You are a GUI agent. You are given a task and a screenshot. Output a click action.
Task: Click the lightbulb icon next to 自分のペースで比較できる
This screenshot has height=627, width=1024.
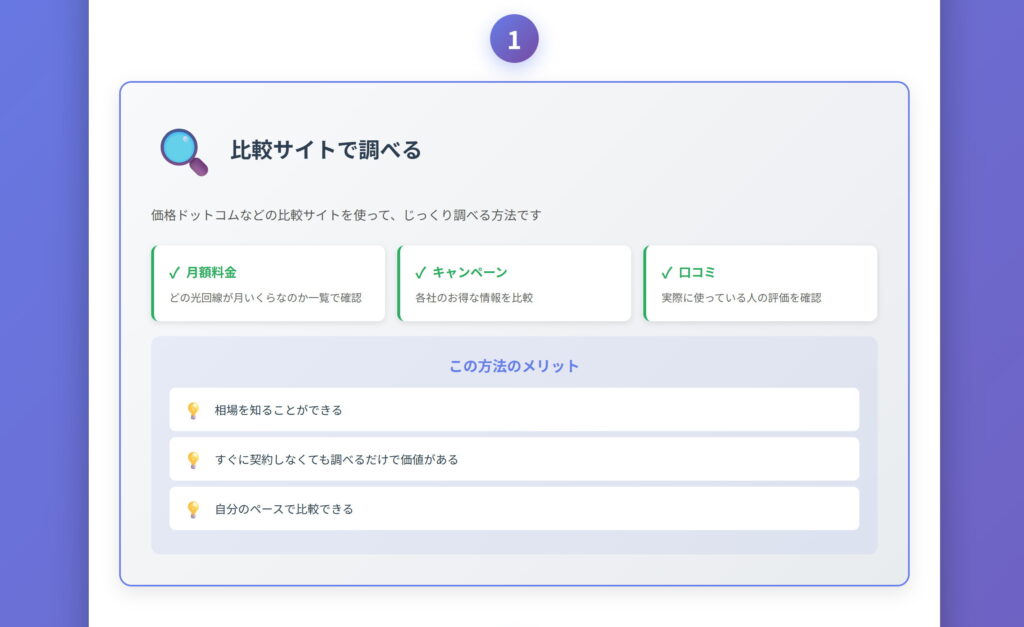pos(193,509)
